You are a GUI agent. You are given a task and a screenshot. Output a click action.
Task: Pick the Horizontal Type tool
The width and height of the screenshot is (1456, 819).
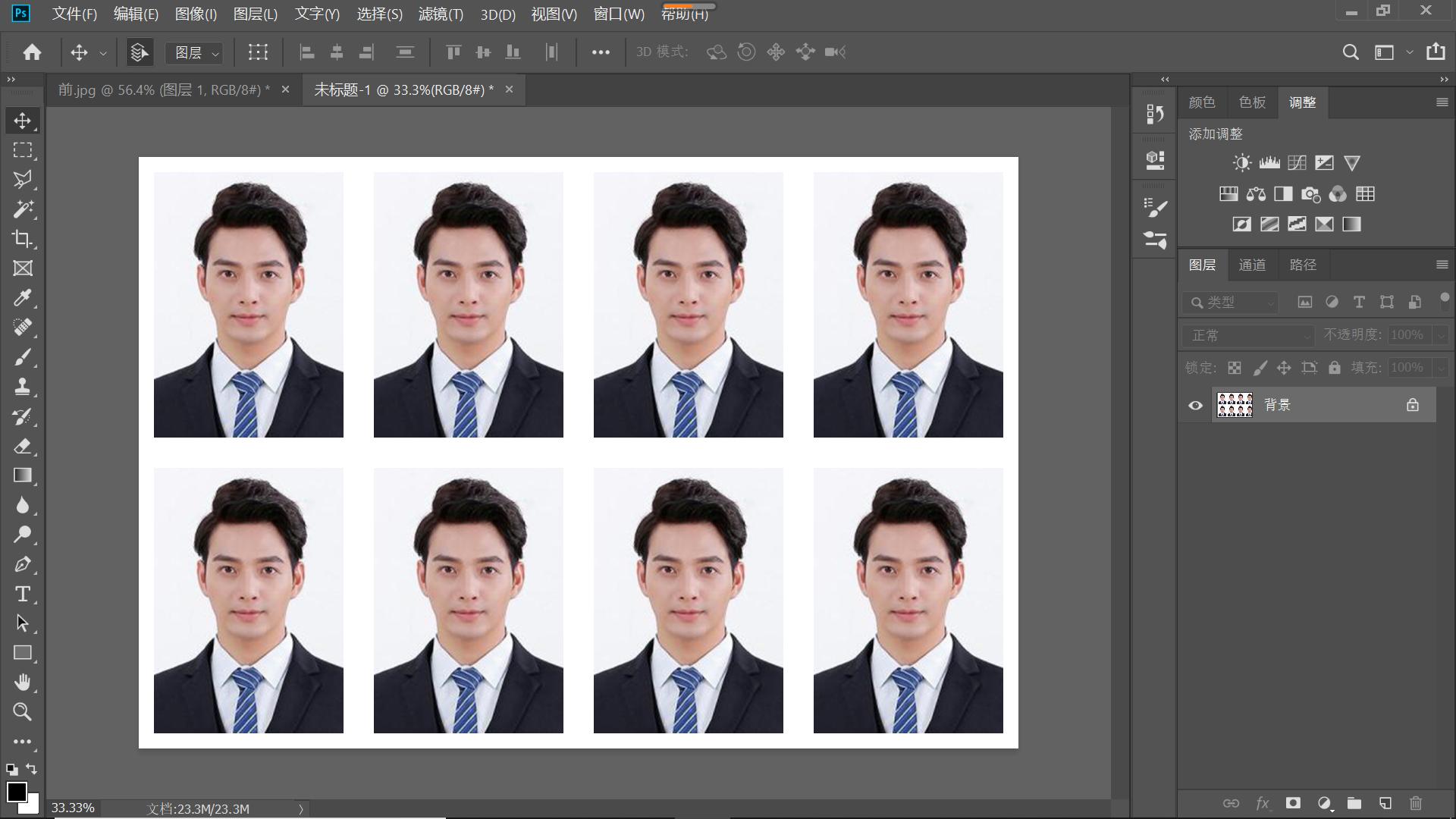click(22, 594)
